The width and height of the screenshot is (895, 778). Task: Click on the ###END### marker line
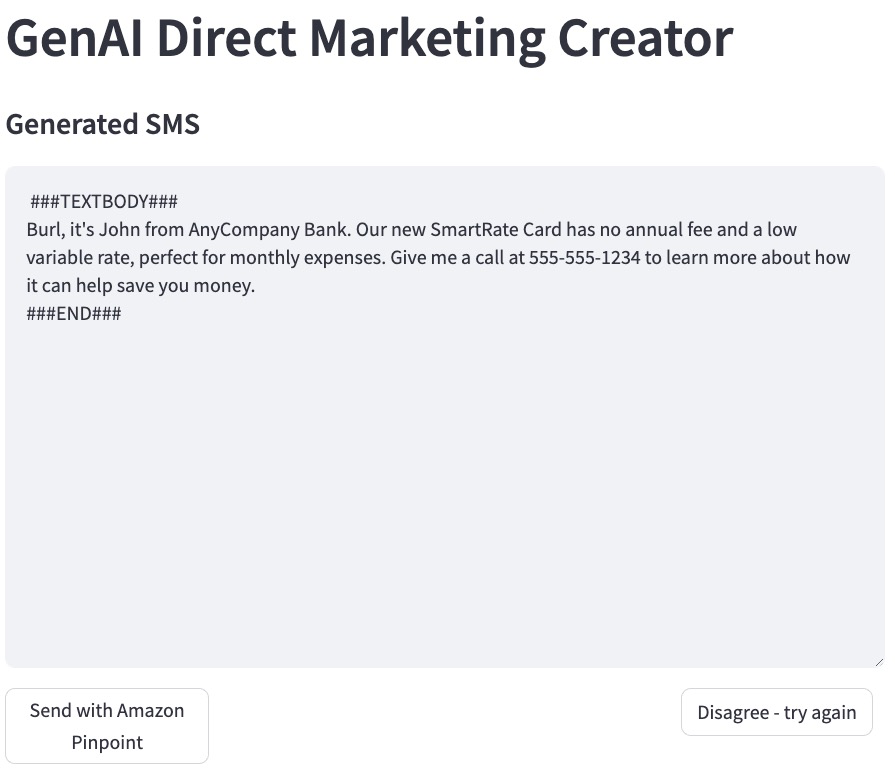pos(74,313)
